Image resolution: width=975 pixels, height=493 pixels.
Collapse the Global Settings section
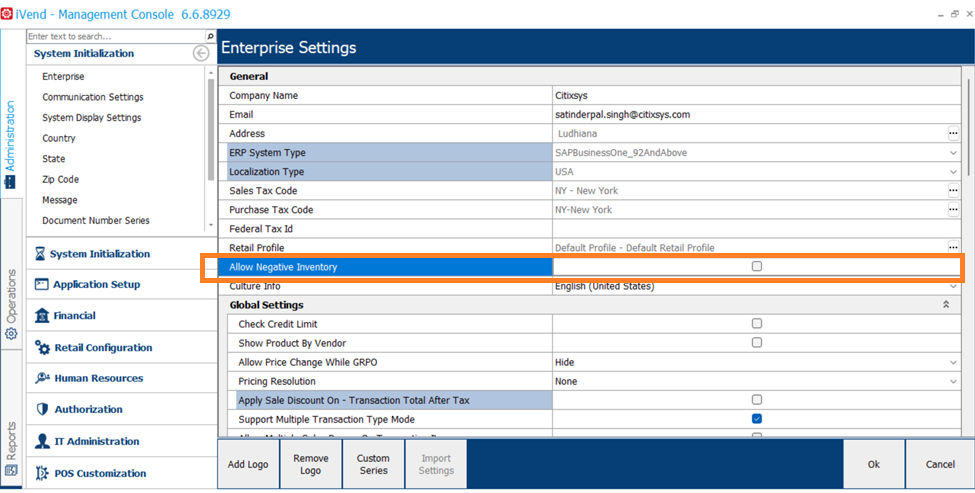(946, 305)
